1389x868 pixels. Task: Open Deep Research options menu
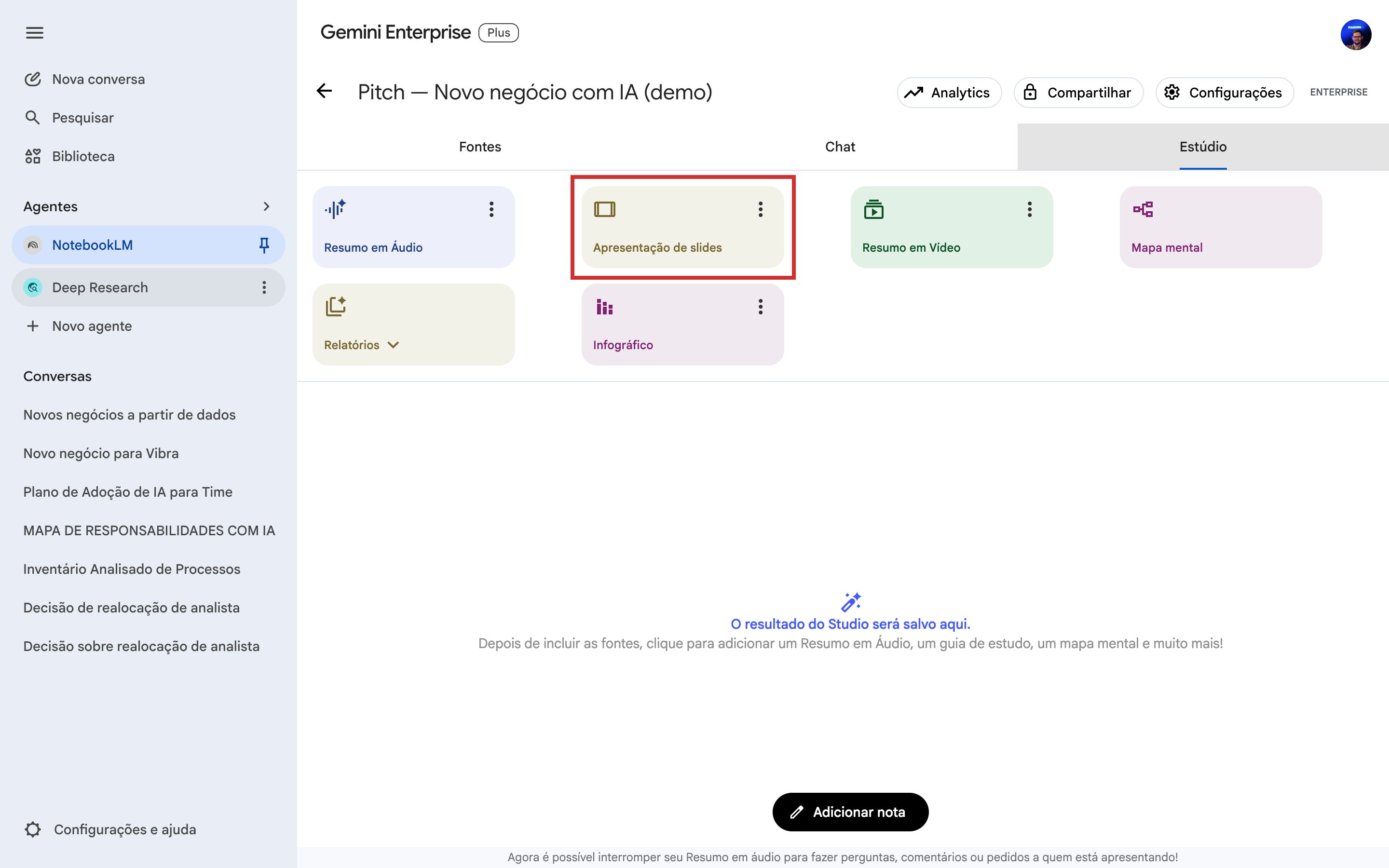tap(264, 287)
